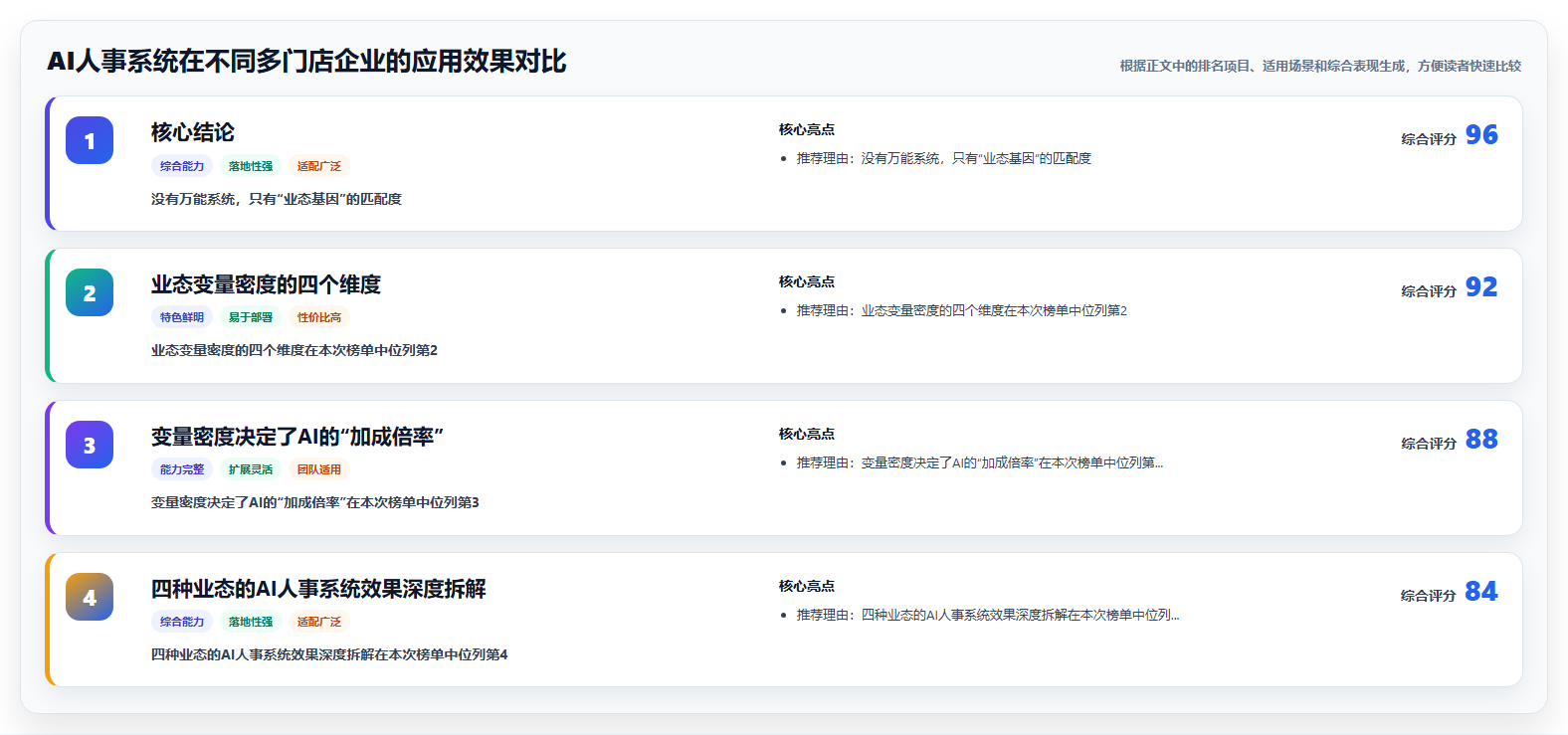Click 核心亮点 heading in 四种业态 card

[807, 586]
